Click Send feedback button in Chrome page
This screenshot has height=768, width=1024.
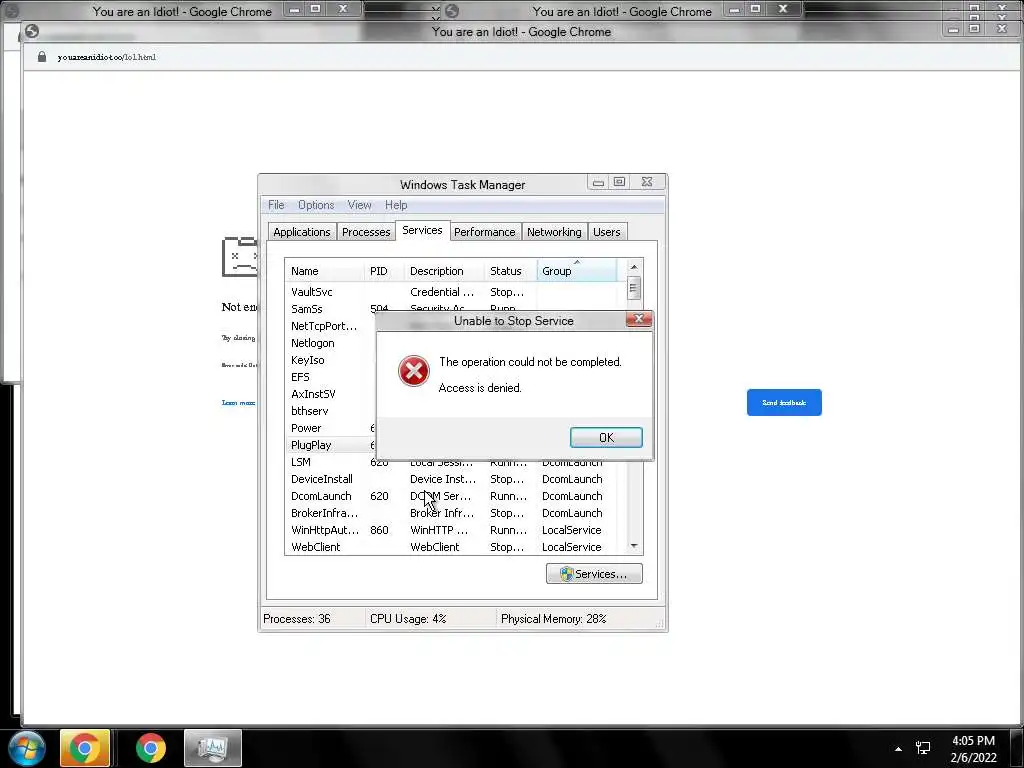point(784,402)
